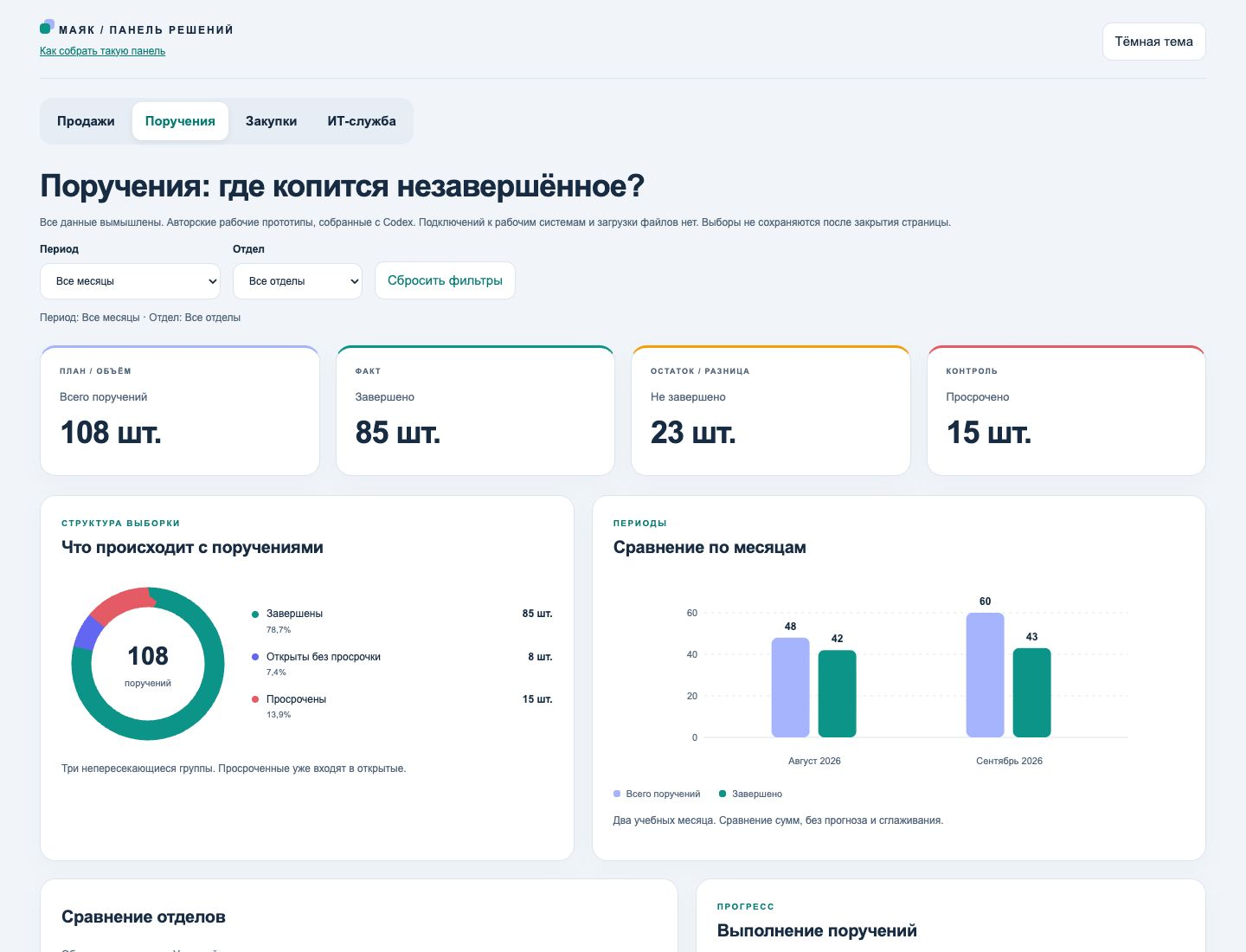Click the purple dot beside 'Открыты без просрочки'
The image size is (1246, 952).
point(255,657)
